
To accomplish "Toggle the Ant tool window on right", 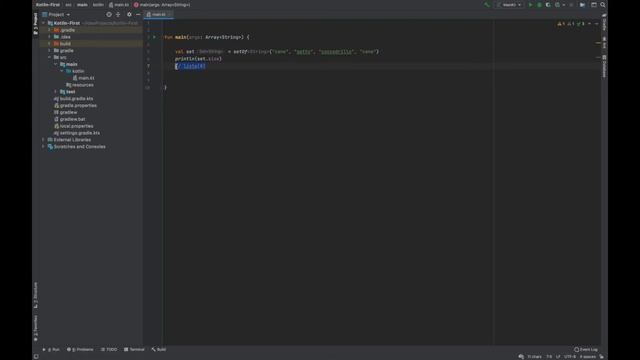I will click(604, 42).
